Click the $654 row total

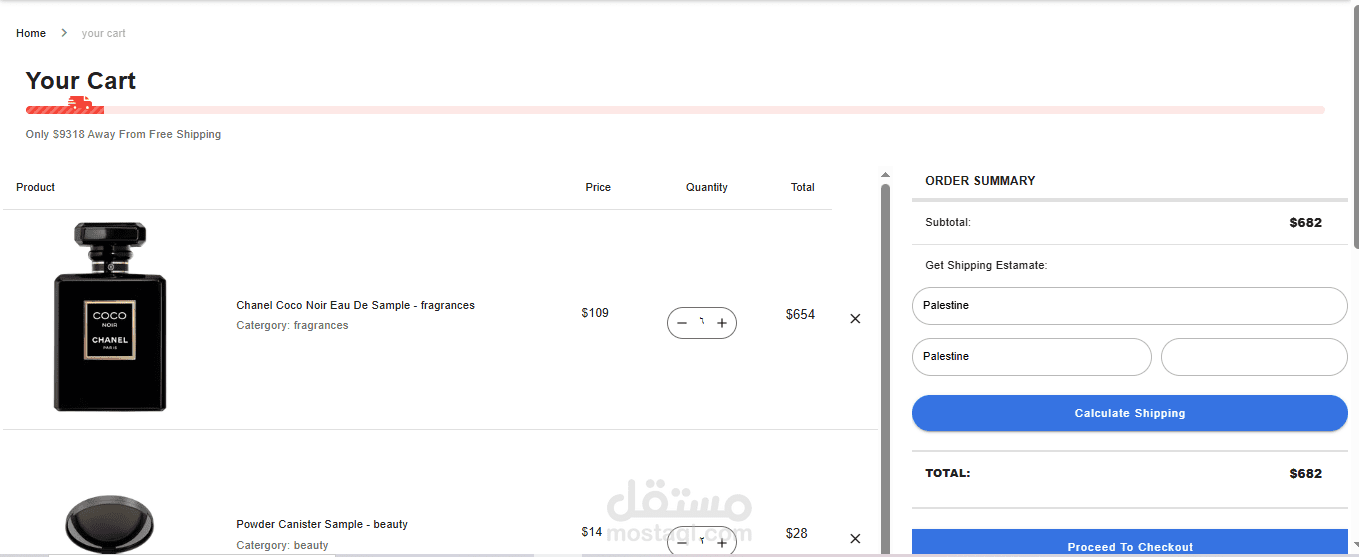[800, 314]
